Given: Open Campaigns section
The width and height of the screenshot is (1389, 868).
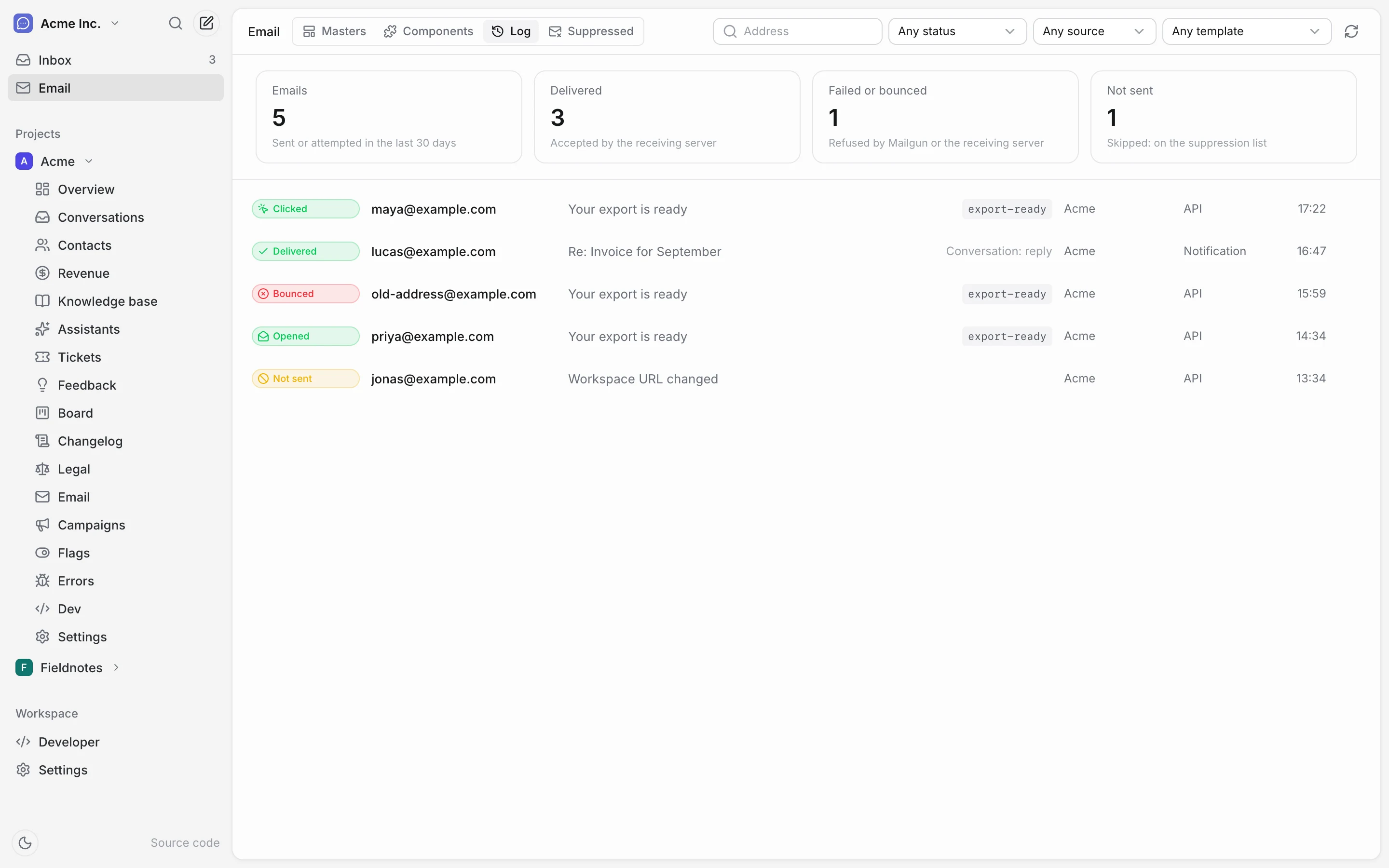Looking at the screenshot, I should 126,525.
